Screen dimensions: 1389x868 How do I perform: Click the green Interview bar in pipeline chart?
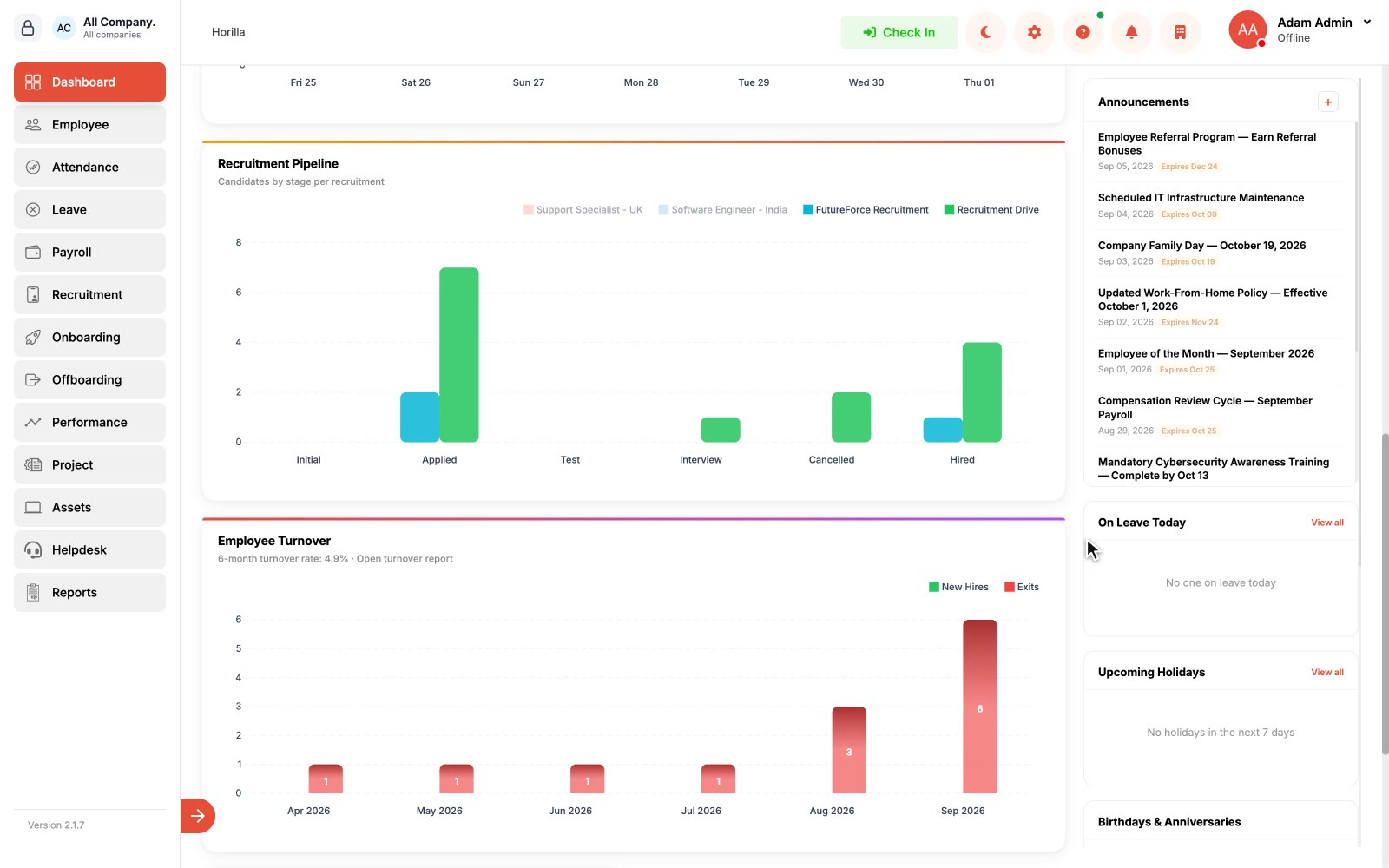coord(721,430)
